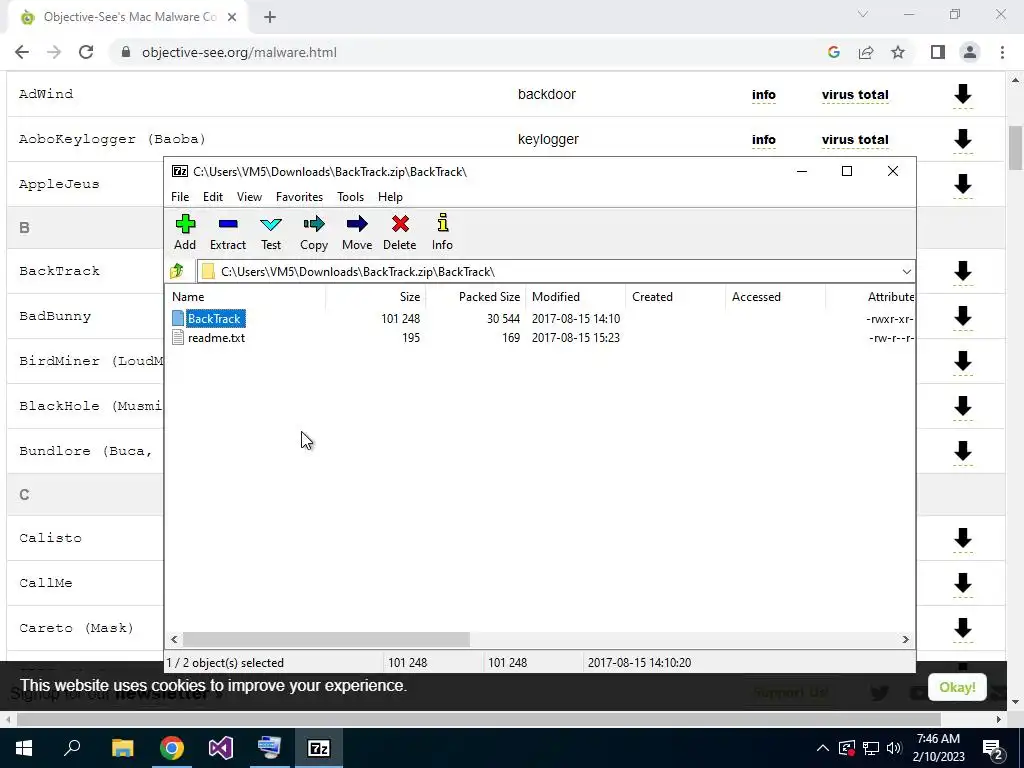The image size is (1024, 768).
Task: Open AdWind info link
Action: point(763,95)
